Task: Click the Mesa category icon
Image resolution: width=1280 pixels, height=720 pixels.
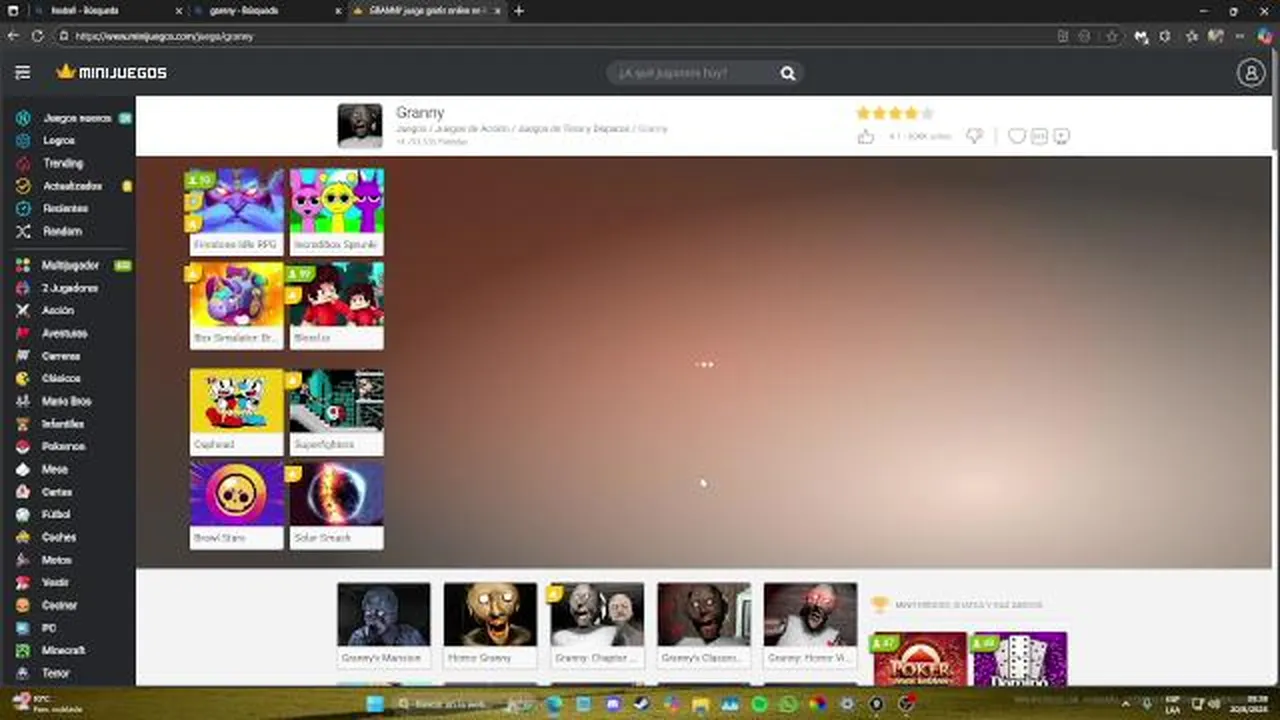Action: click(x=22, y=469)
